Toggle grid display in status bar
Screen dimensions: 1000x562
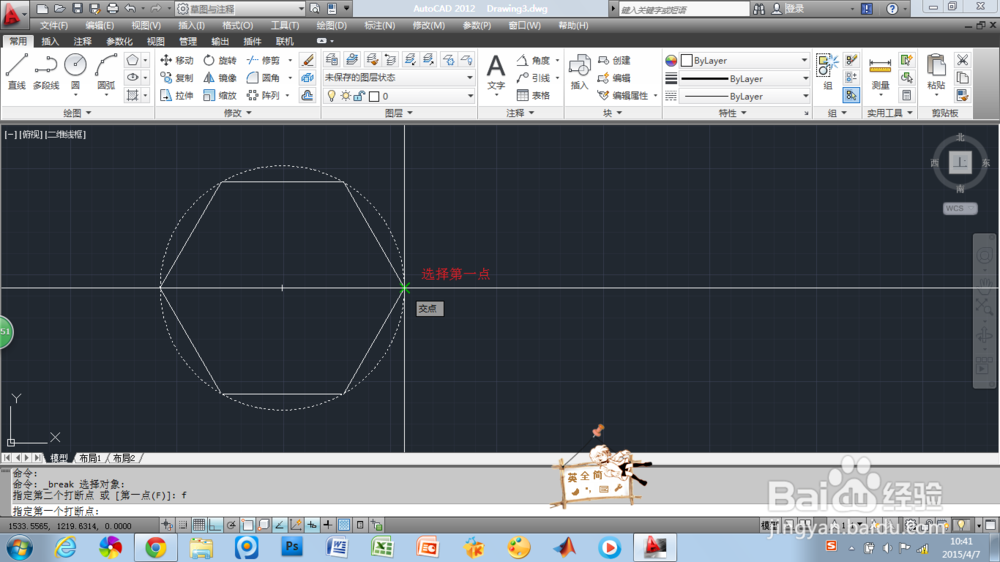click(x=198, y=525)
